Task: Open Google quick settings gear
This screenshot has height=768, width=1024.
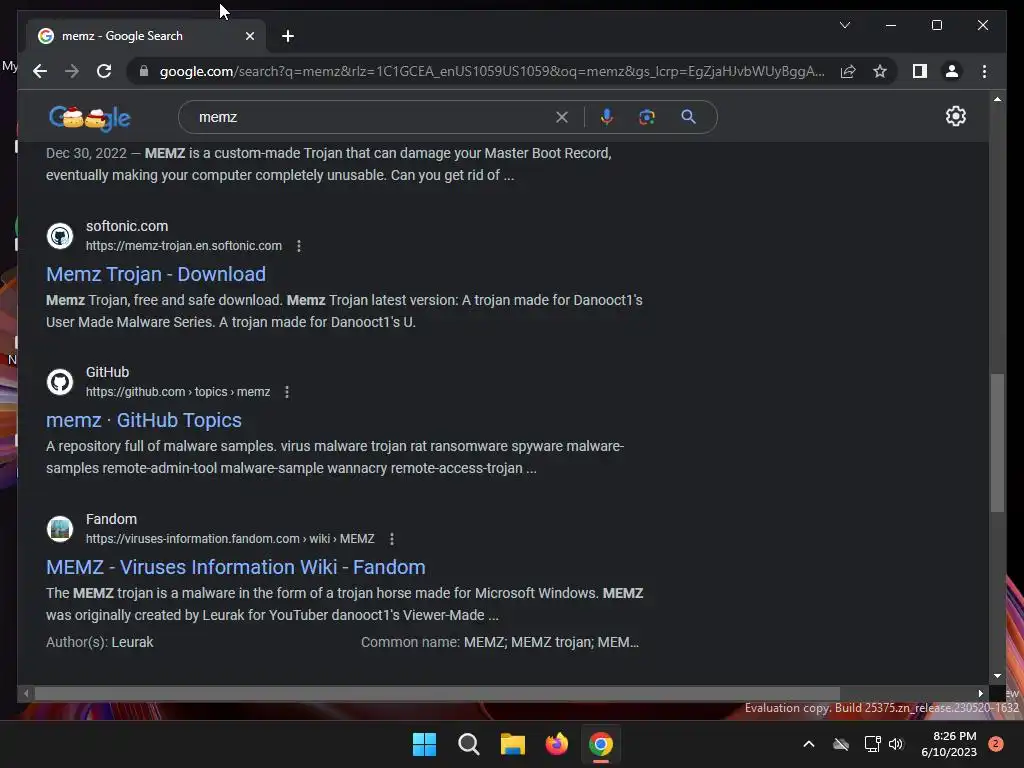Action: 955,116
